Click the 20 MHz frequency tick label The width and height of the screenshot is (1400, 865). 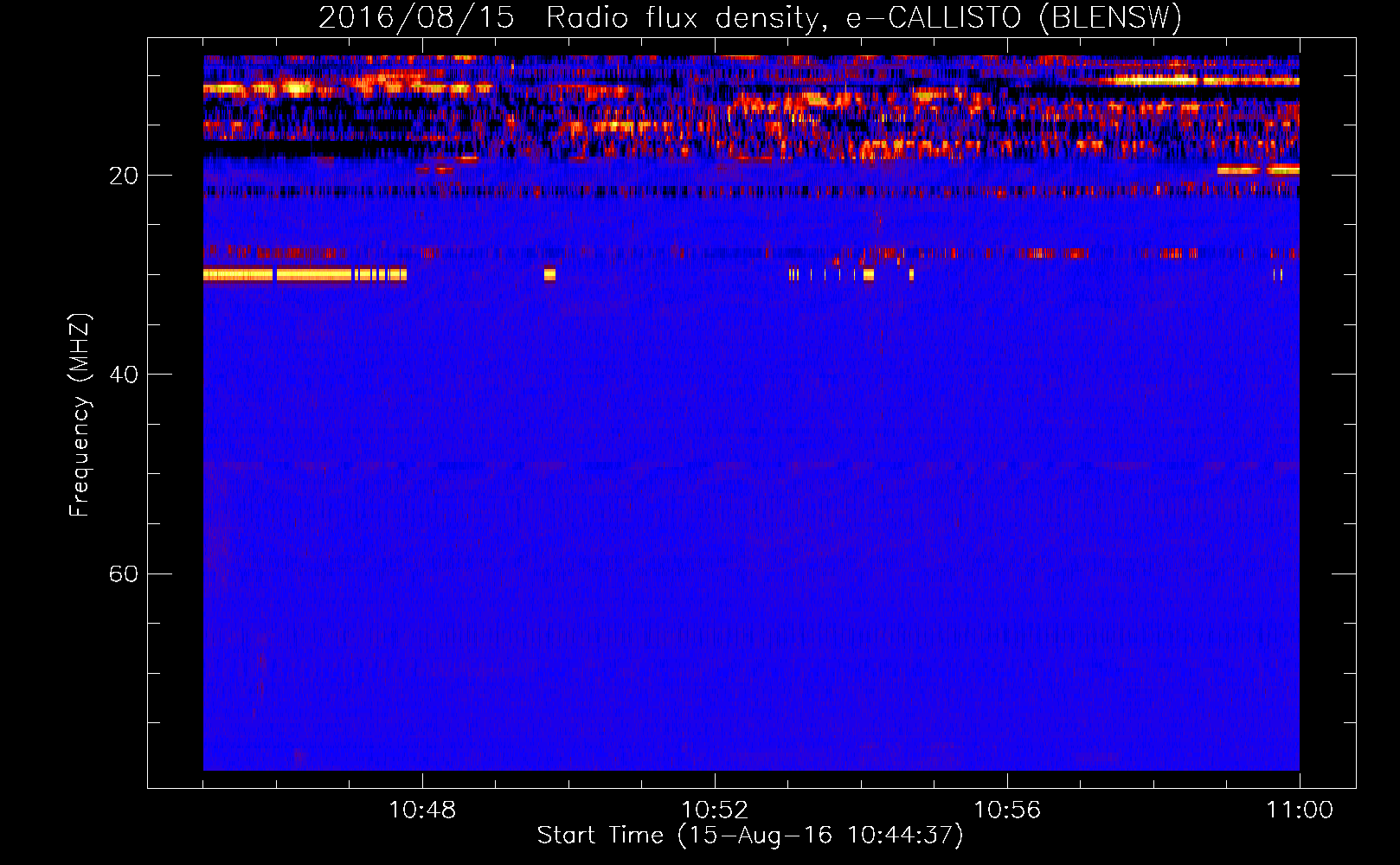(123, 176)
